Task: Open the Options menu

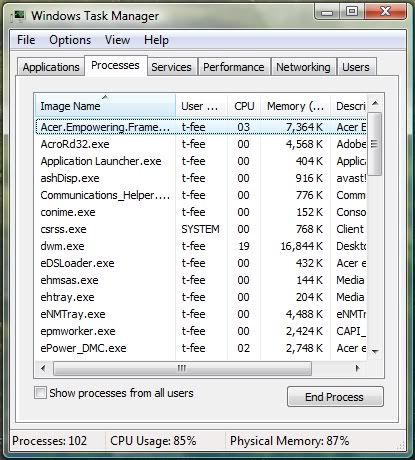Action: 70,40
